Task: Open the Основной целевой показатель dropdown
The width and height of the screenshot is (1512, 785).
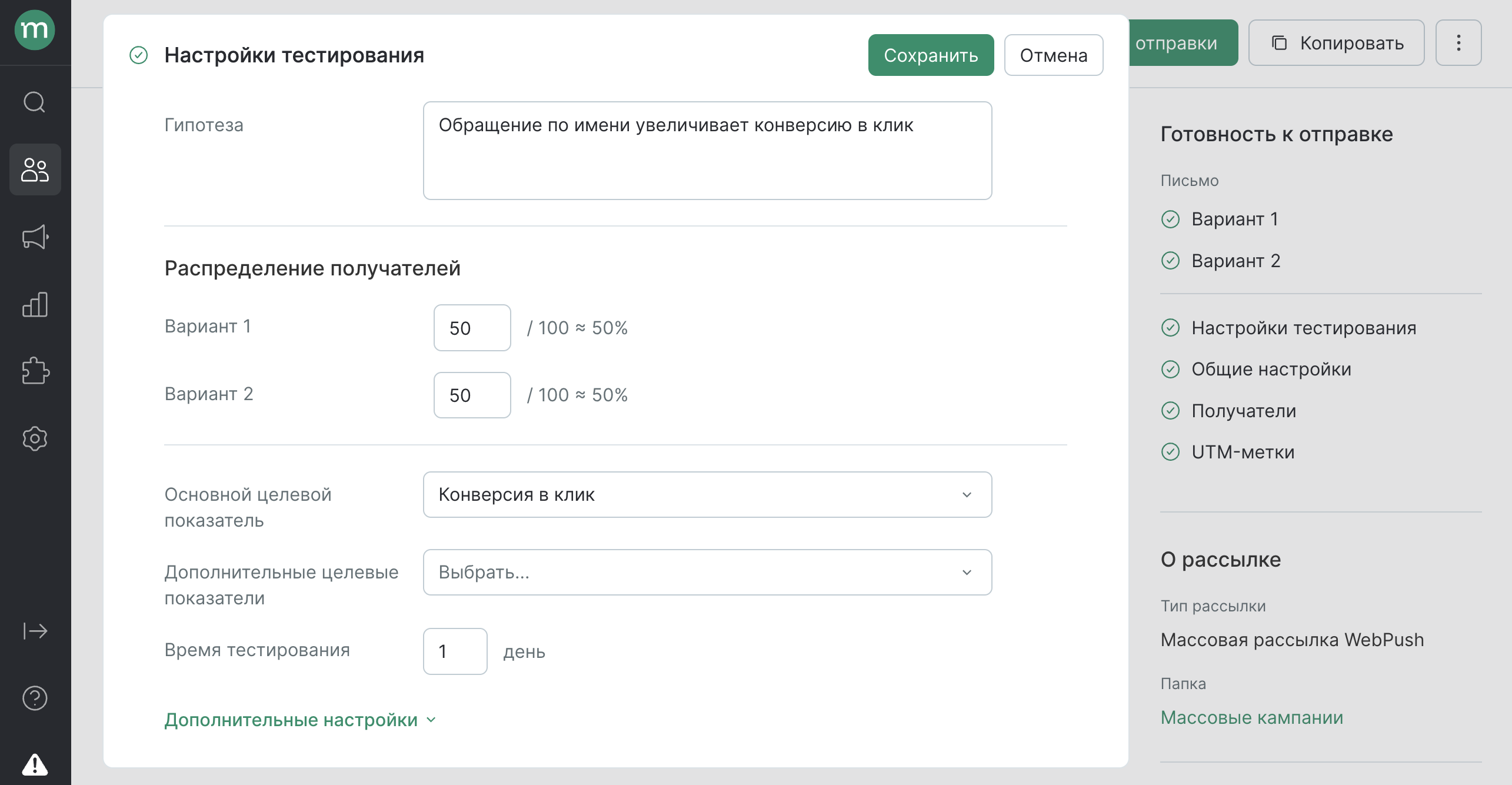Action: [x=707, y=495]
